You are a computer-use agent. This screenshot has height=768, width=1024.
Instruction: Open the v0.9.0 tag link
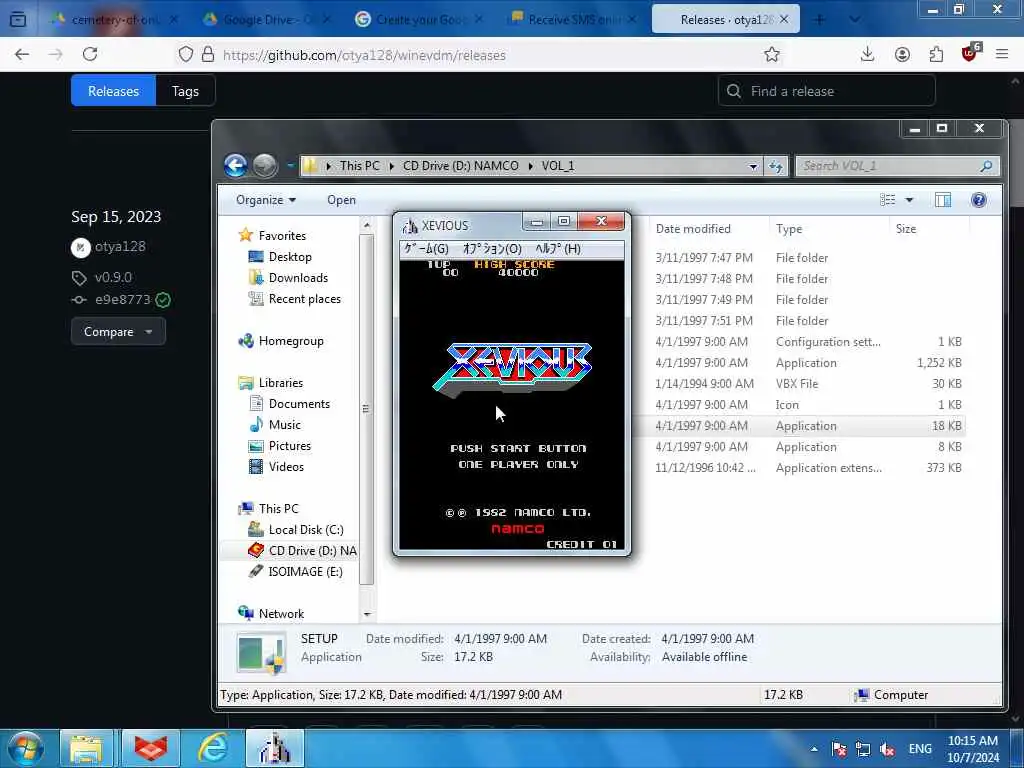click(x=113, y=277)
